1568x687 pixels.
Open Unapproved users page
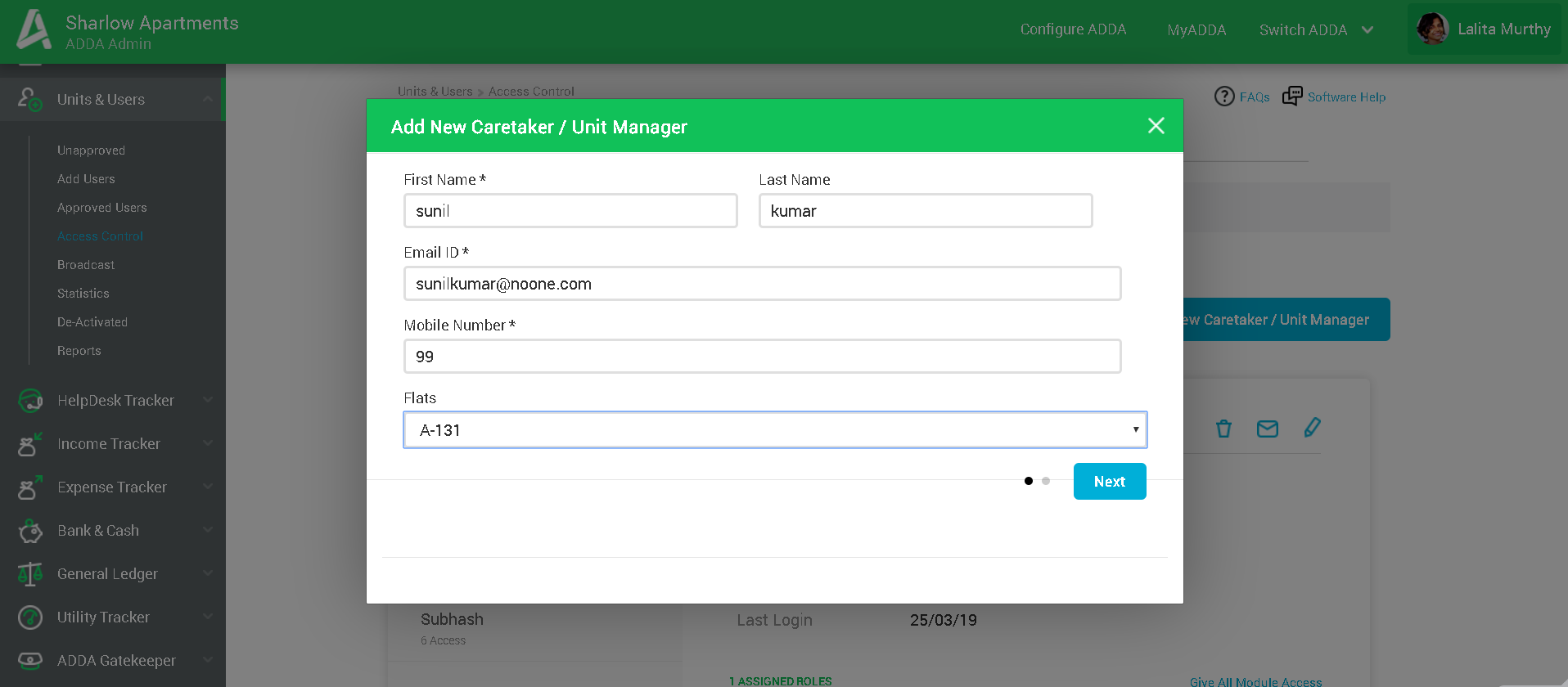91,150
